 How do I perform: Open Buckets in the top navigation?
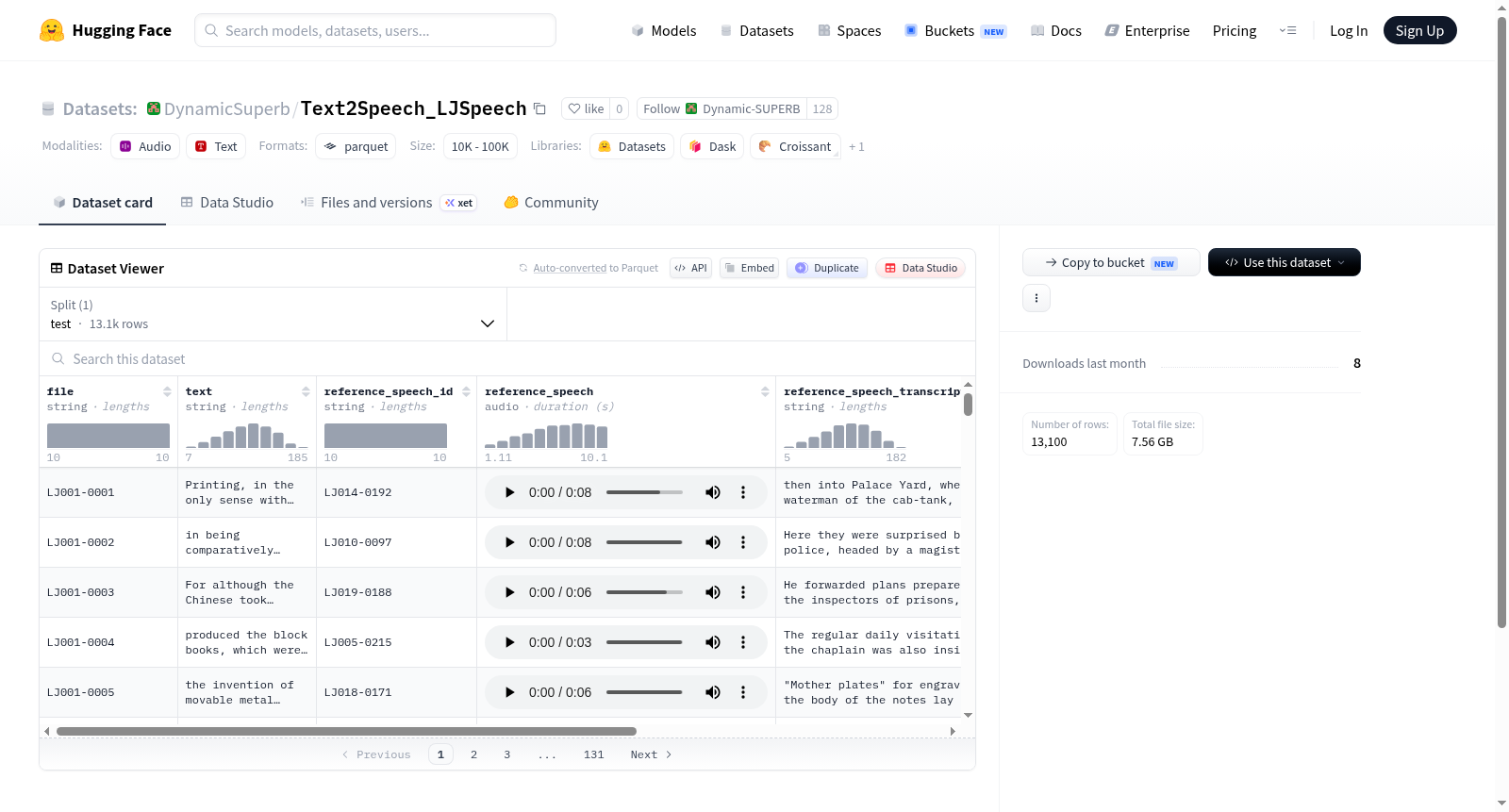pyautogui.click(x=955, y=30)
